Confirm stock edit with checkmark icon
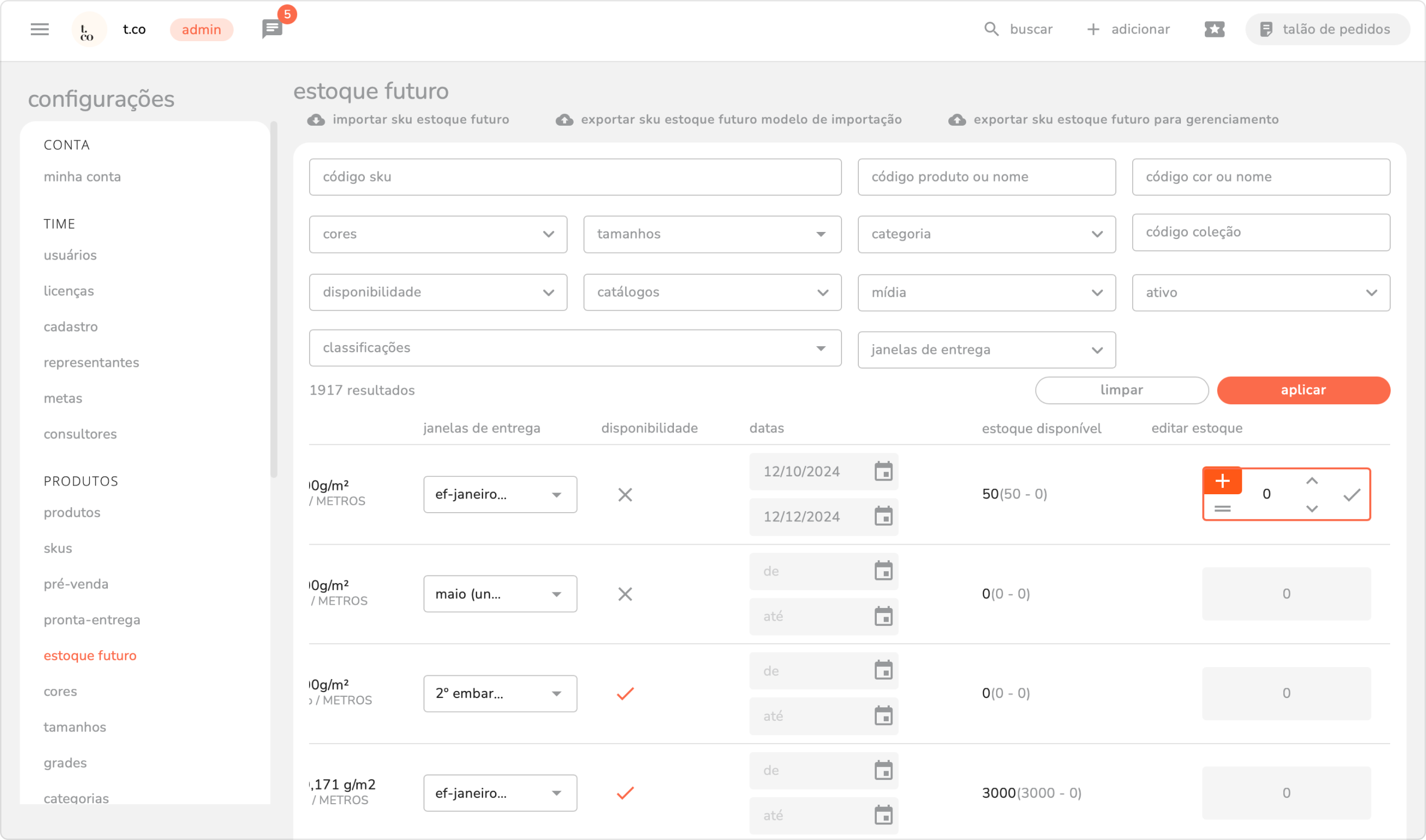This screenshot has width=1426, height=840. click(x=1351, y=495)
